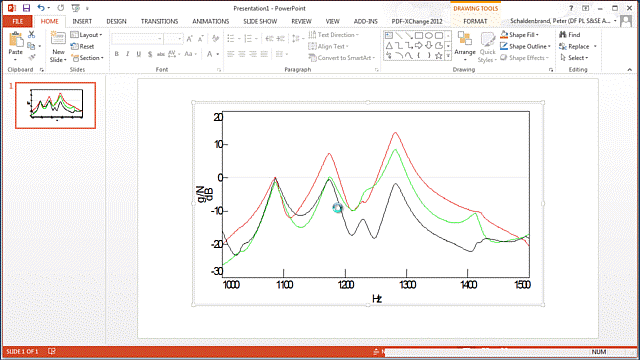Open the Arrange dropdown

coord(465,47)
